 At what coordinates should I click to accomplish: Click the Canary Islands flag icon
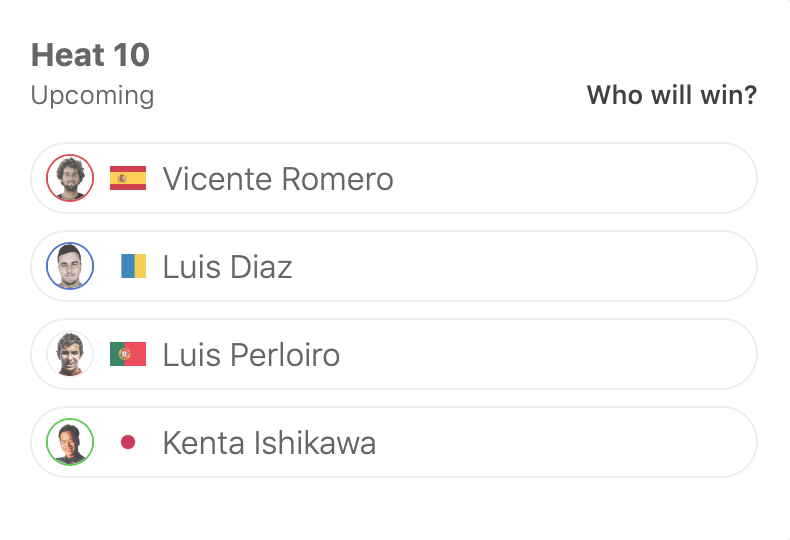(133, 266)
